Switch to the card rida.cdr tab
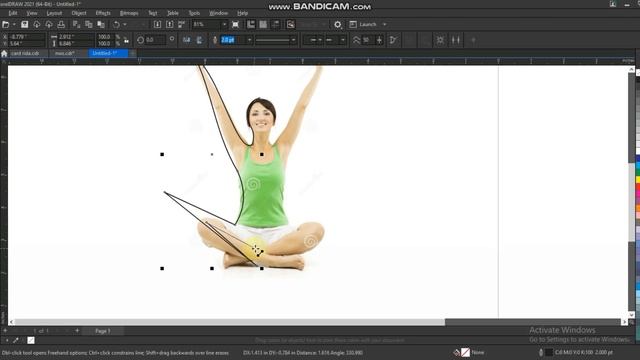Screen dimensions: 640x360 coord(25,53)
